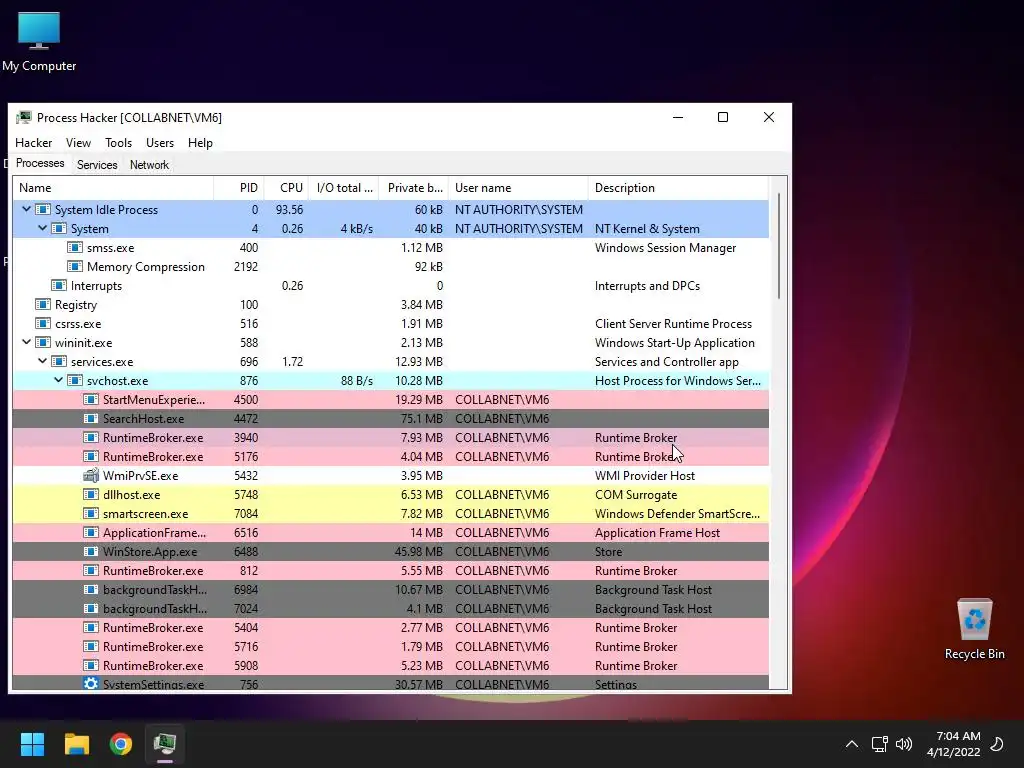Click the focus assist moon icon
Screen dimensions: 1024x768
click(997, 744)
